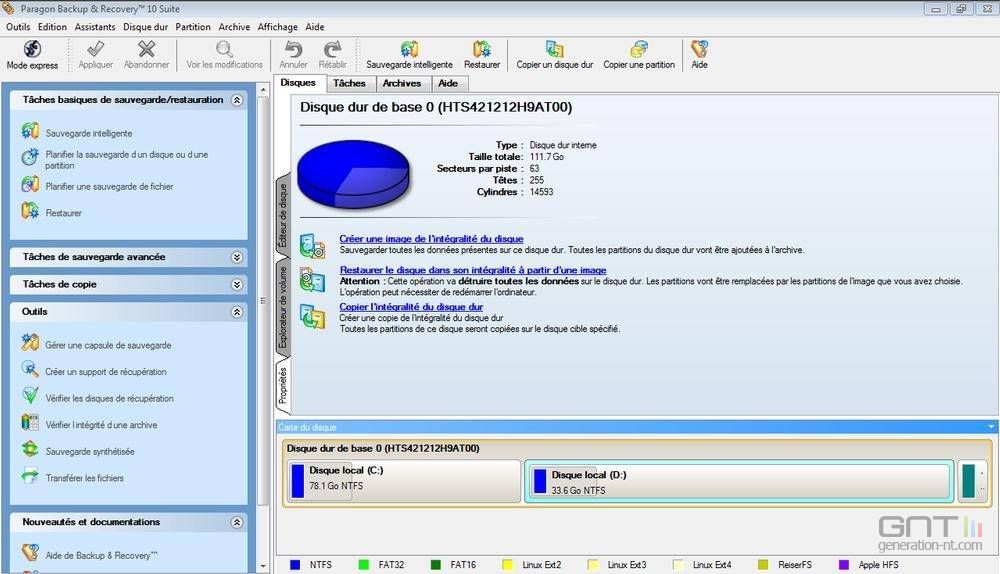
Task: Click Restaurer in the basic tasks panel
Action: [63, 213]
